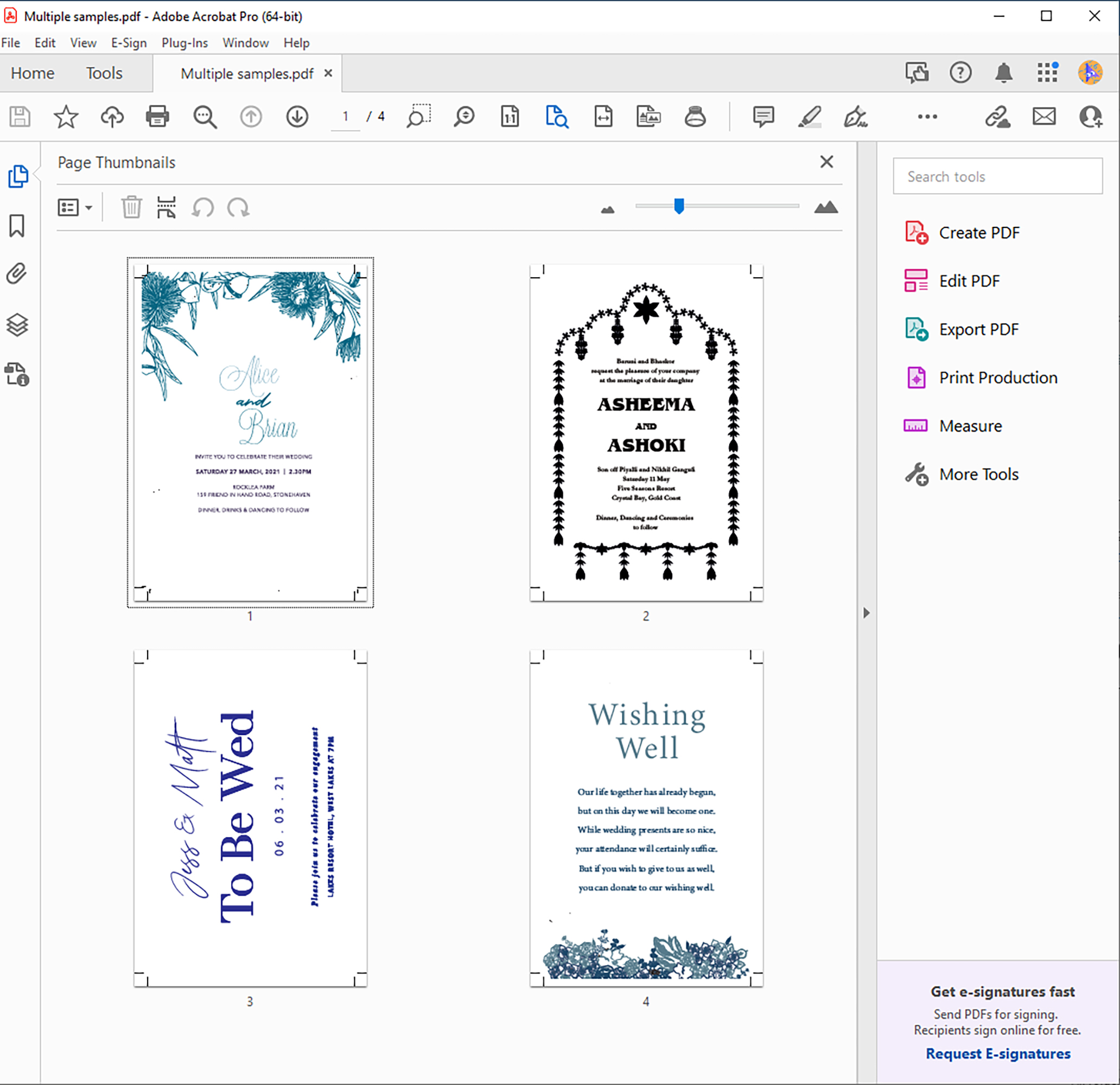
Task: Delete the selected page thumbnail
Action: pyautogui.click(x=131, y=207)
